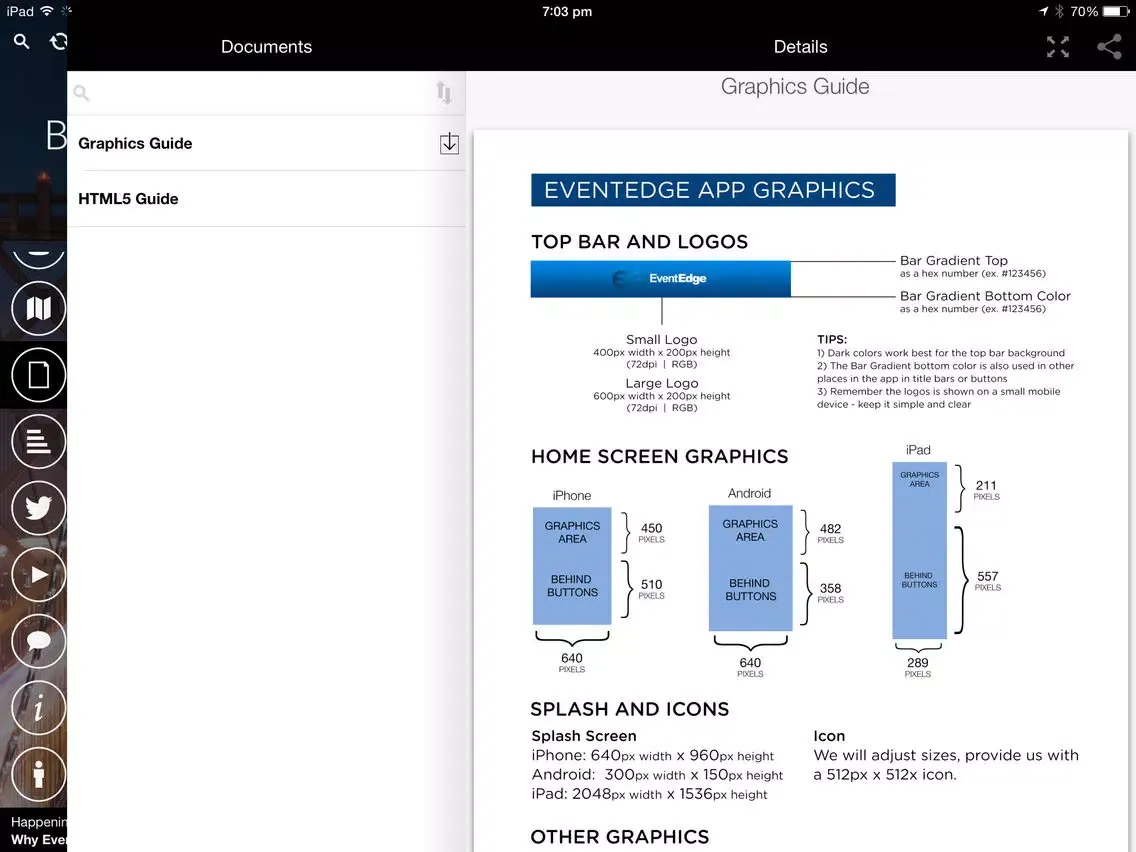Viewport: 1136px width, 852px height.
Task: Open the Twitter bird icon
Action: 38,508
